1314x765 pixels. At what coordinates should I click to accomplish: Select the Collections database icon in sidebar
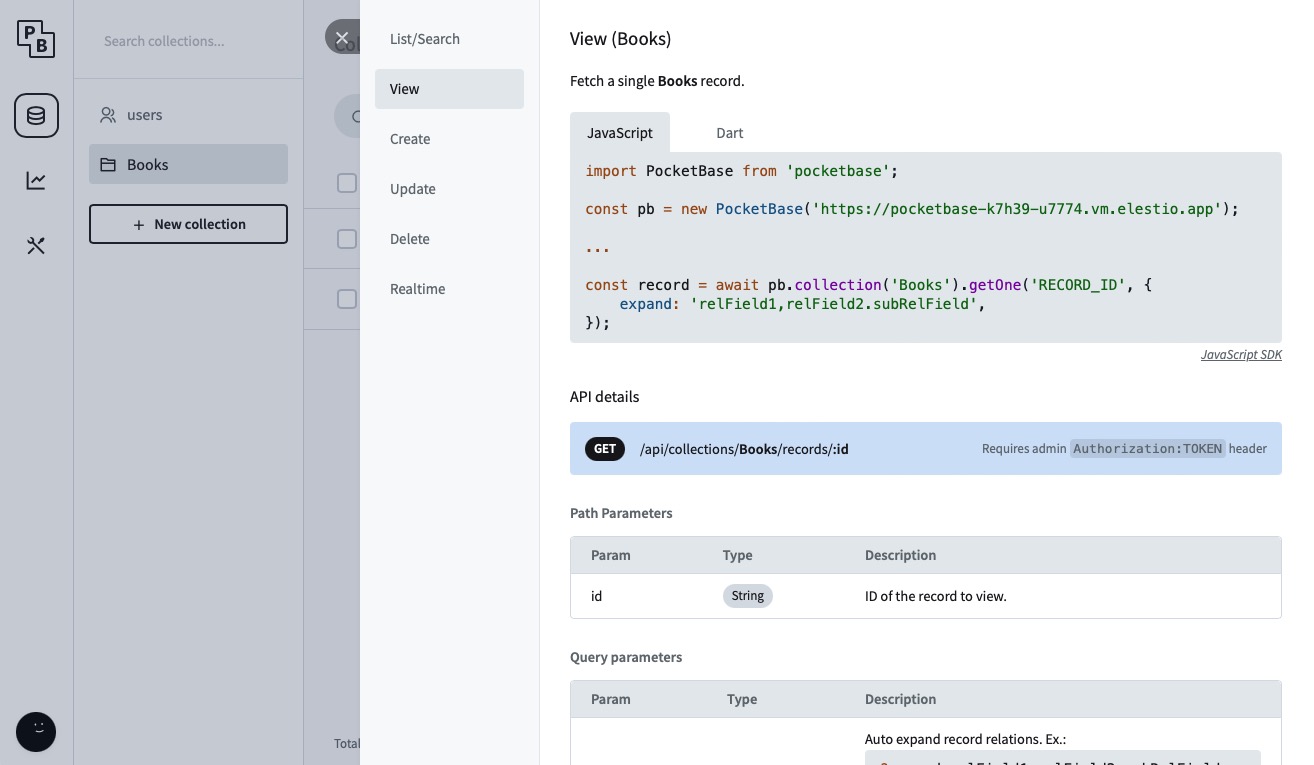(x=36, y=115)
